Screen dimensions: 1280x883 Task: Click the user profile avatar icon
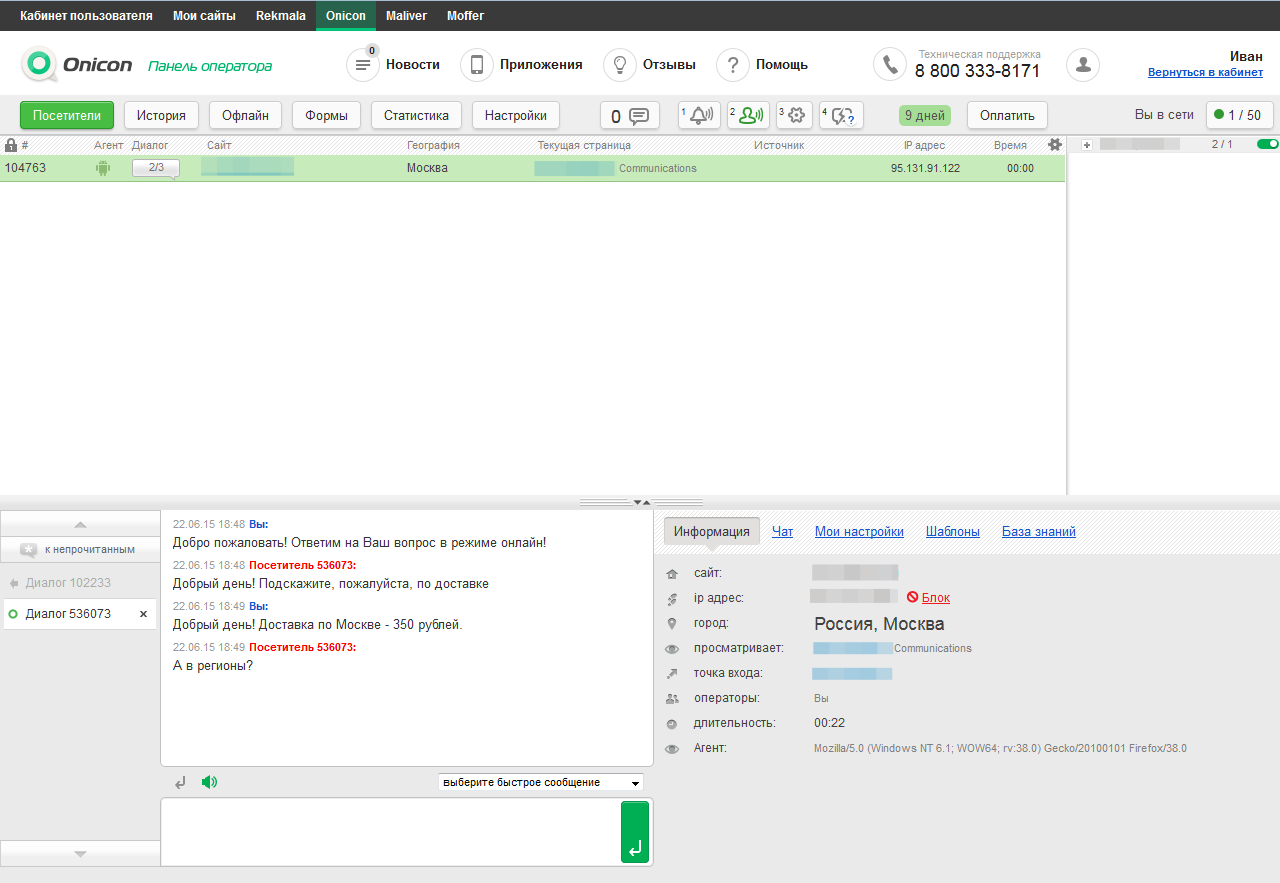pyautogui.click(x=1082, y=65)
